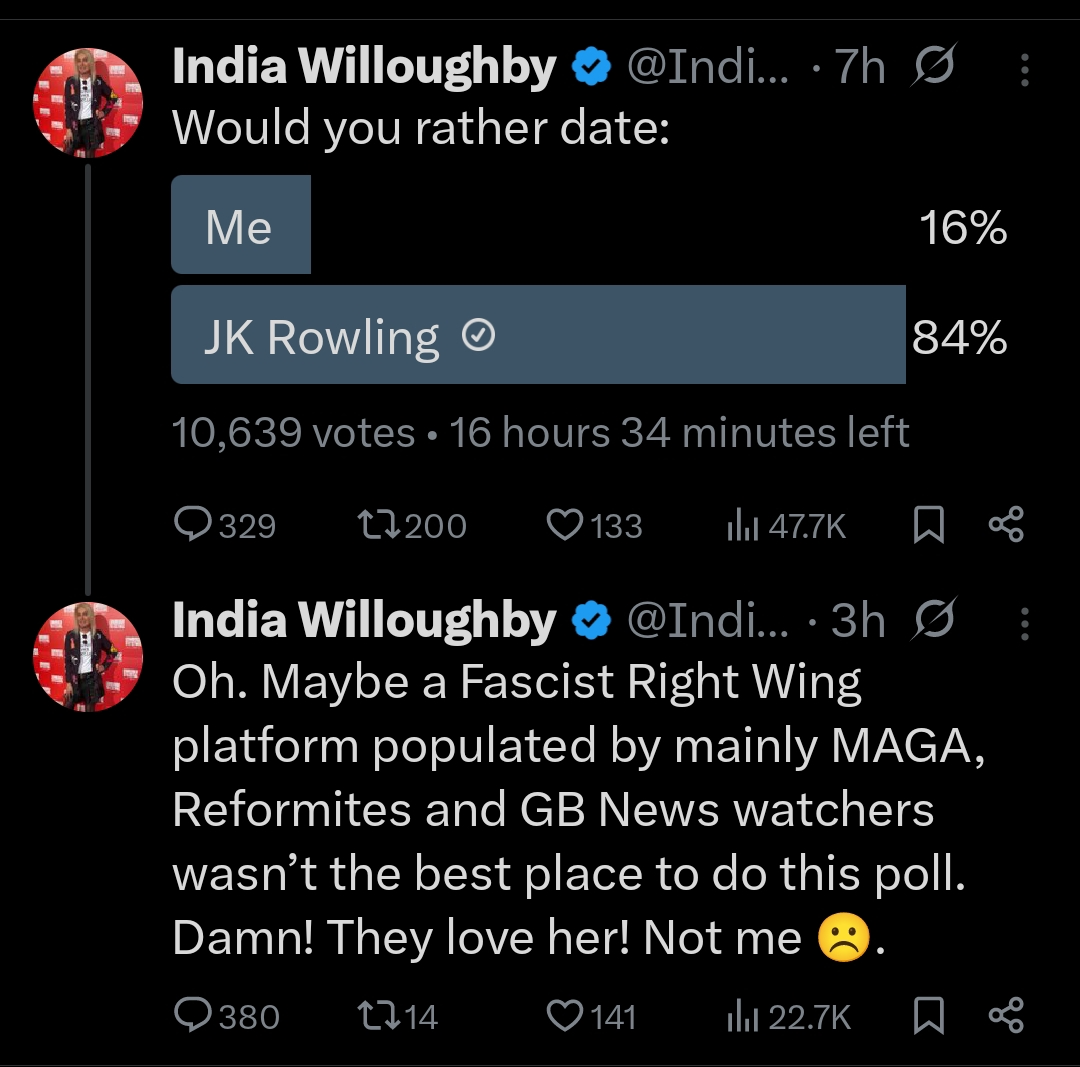Bookmark the second tweet
The image size is (1080, 1067).
tap(929, 1016)
